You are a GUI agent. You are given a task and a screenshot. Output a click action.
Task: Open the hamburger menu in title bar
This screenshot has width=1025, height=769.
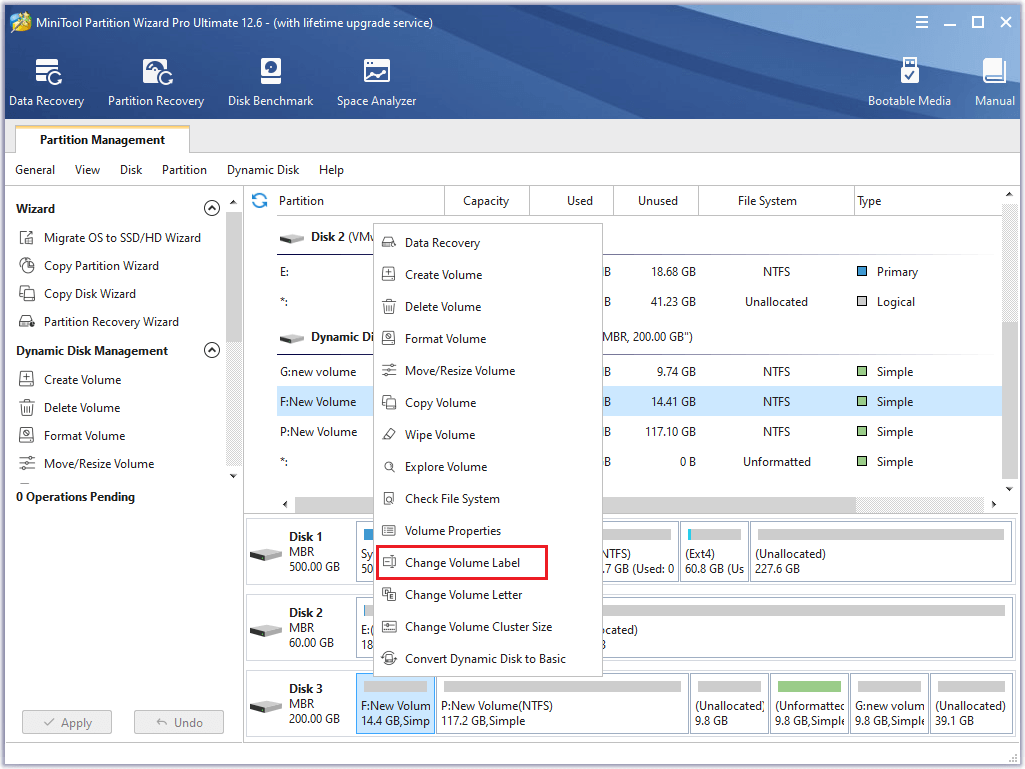pos(922,22)
